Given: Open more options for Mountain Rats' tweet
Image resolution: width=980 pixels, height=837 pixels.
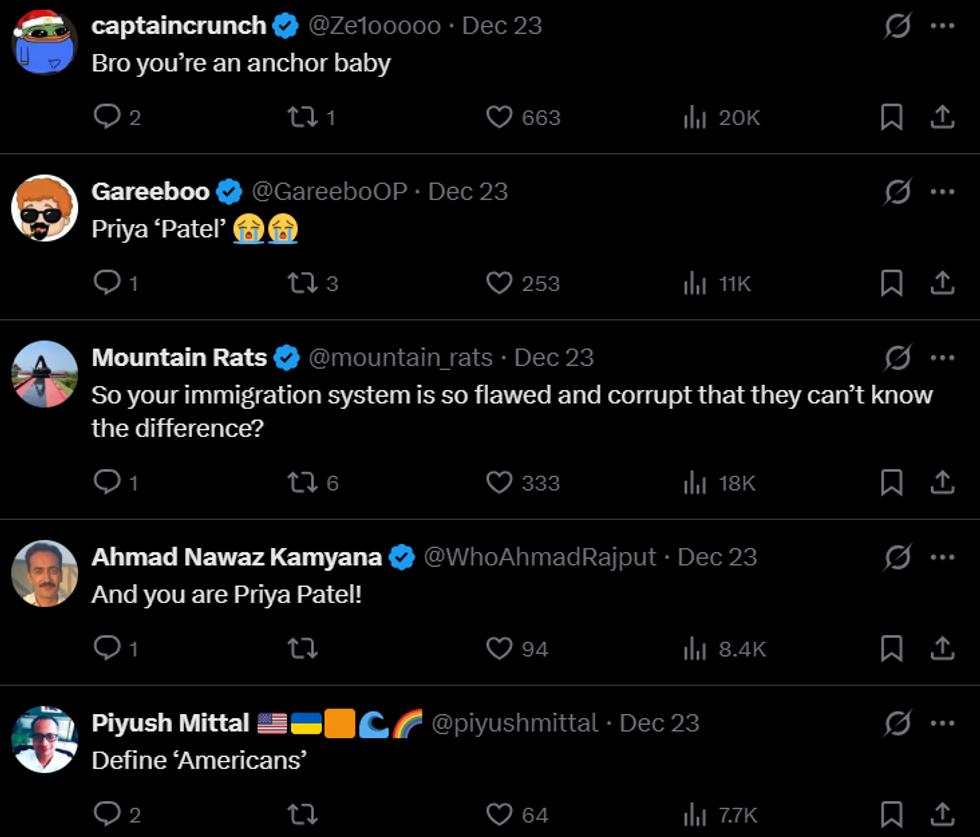Looking at the screenshot, I should pos(942,358).
